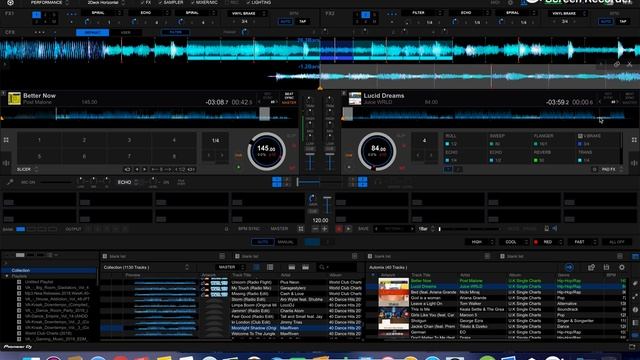
Task: Assign FX1 to deck 1
Action: 36,15
